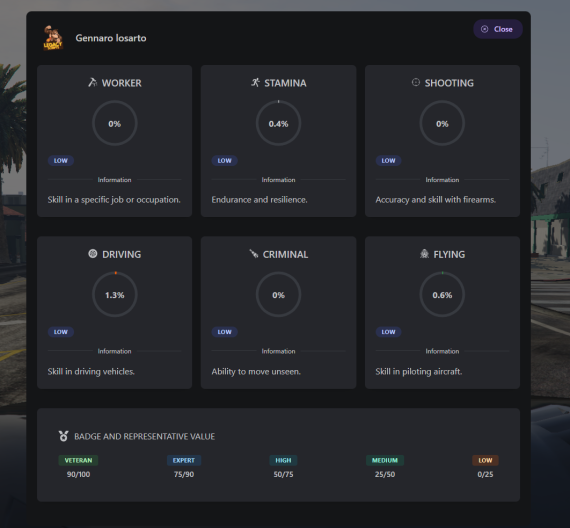Click the 25/50 value under Medium

385,474
